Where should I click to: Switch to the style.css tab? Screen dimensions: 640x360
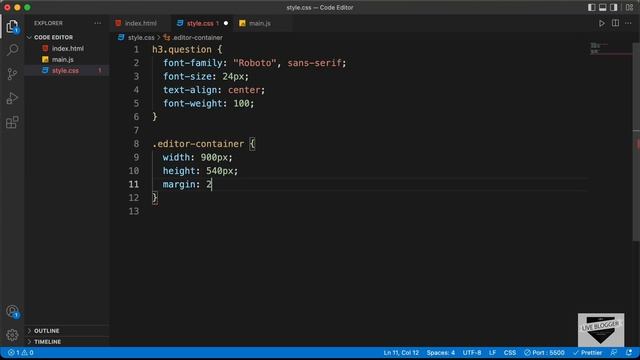tap(202, 23)
